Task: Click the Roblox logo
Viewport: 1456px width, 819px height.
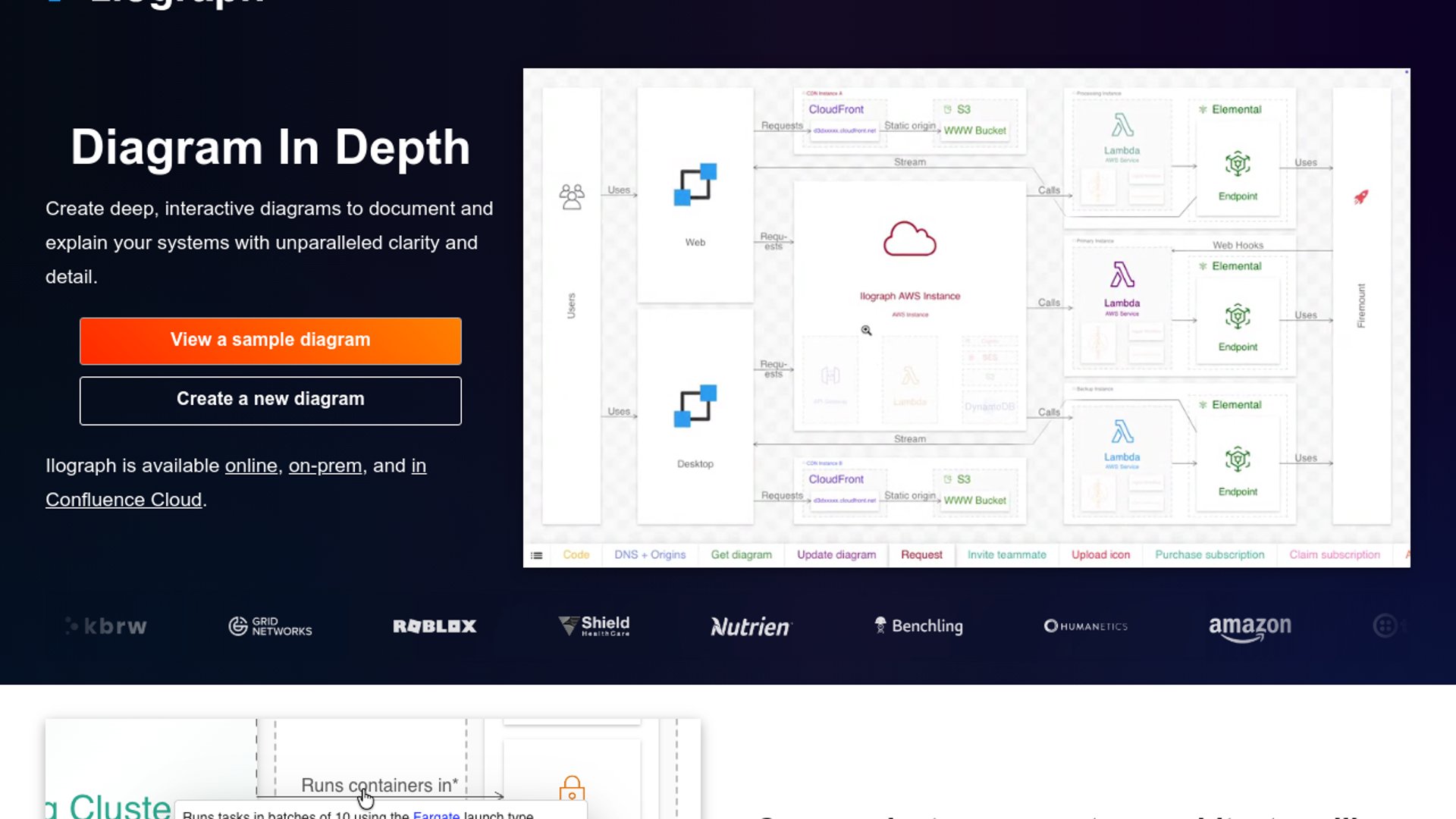Action: tap(435, 626)
